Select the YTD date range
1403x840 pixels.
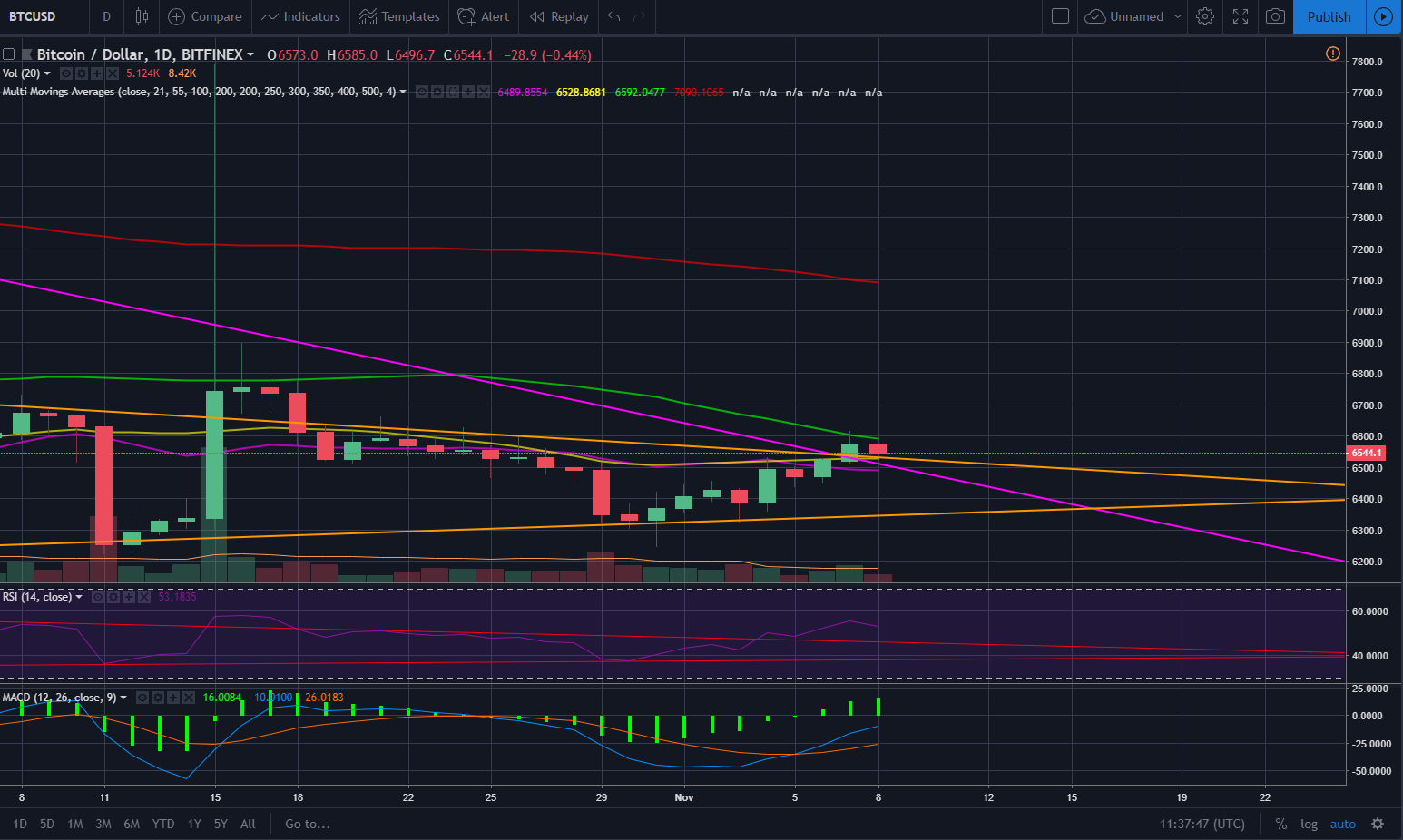(163, 824)
